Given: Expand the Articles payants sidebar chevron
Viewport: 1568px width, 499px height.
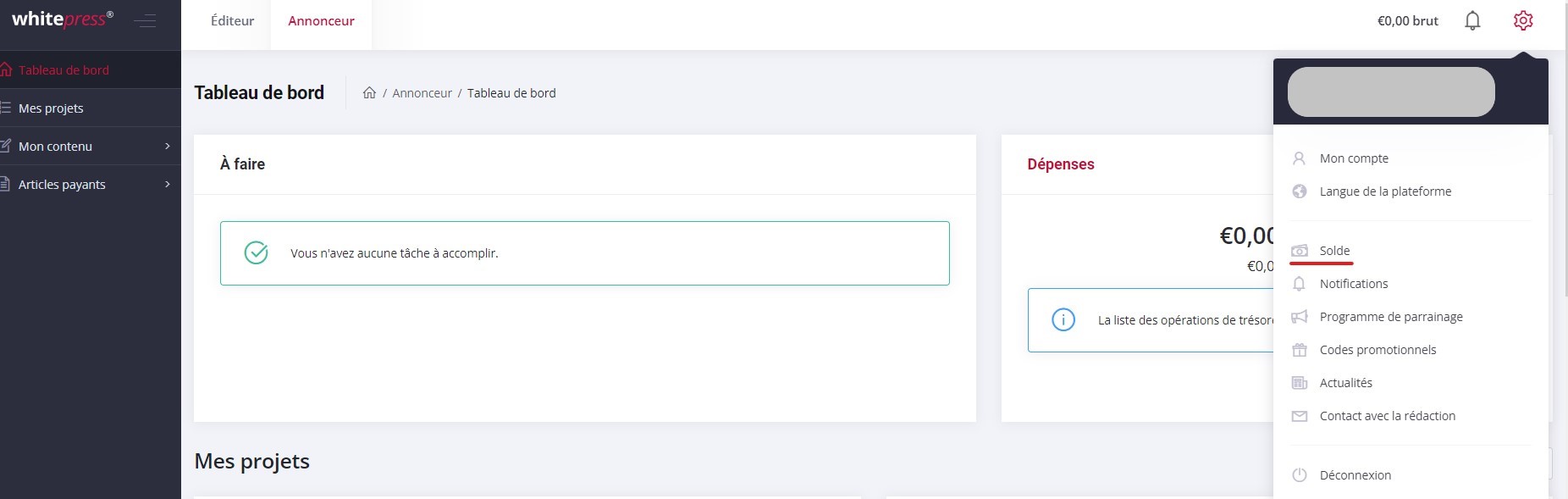Looking at the screenshot, I should 168,185.
